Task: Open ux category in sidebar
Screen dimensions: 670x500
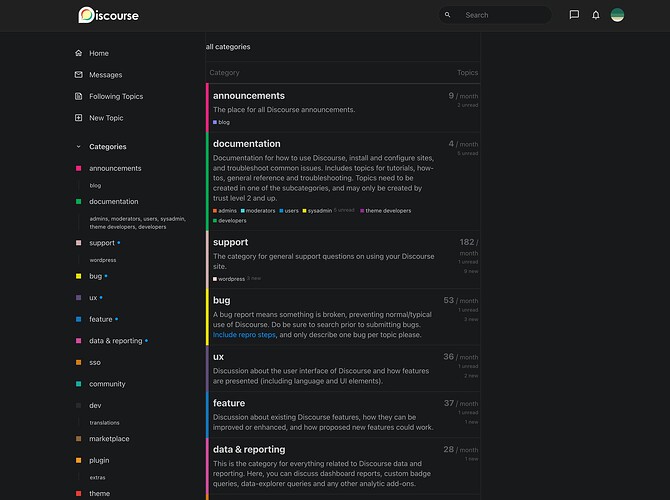Action: point(93,298)
